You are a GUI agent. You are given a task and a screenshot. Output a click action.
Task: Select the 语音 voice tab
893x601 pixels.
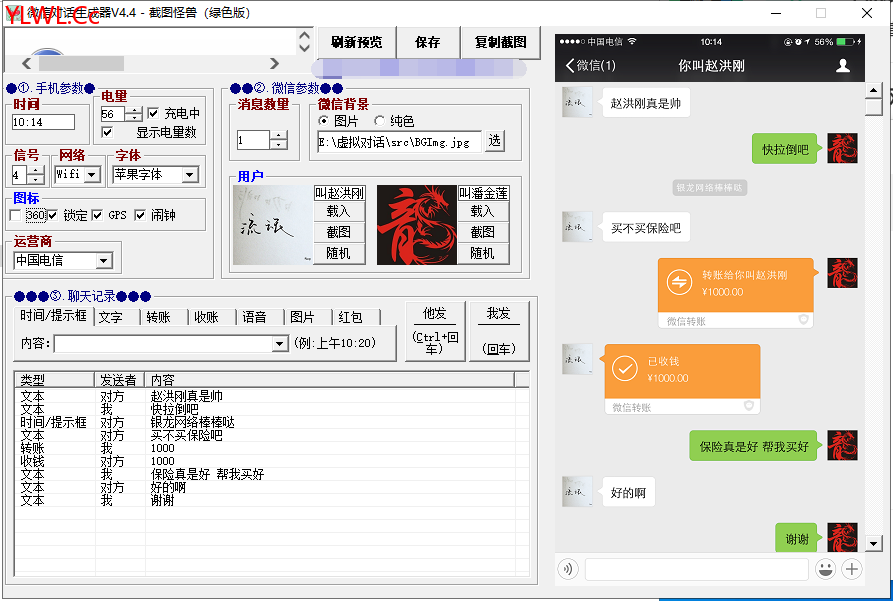254,317
